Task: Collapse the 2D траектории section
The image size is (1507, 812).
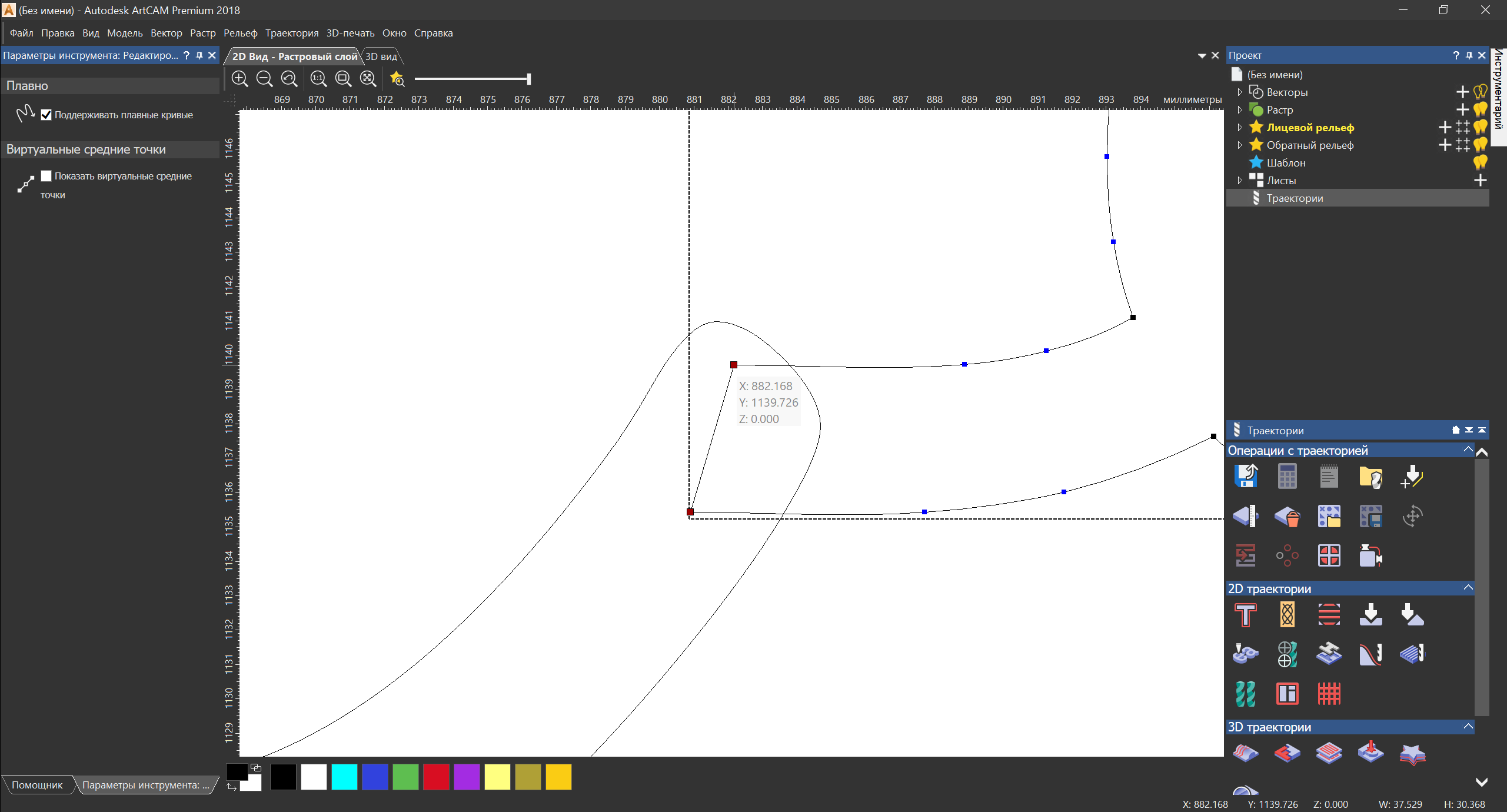Action: coord(1468,588)
